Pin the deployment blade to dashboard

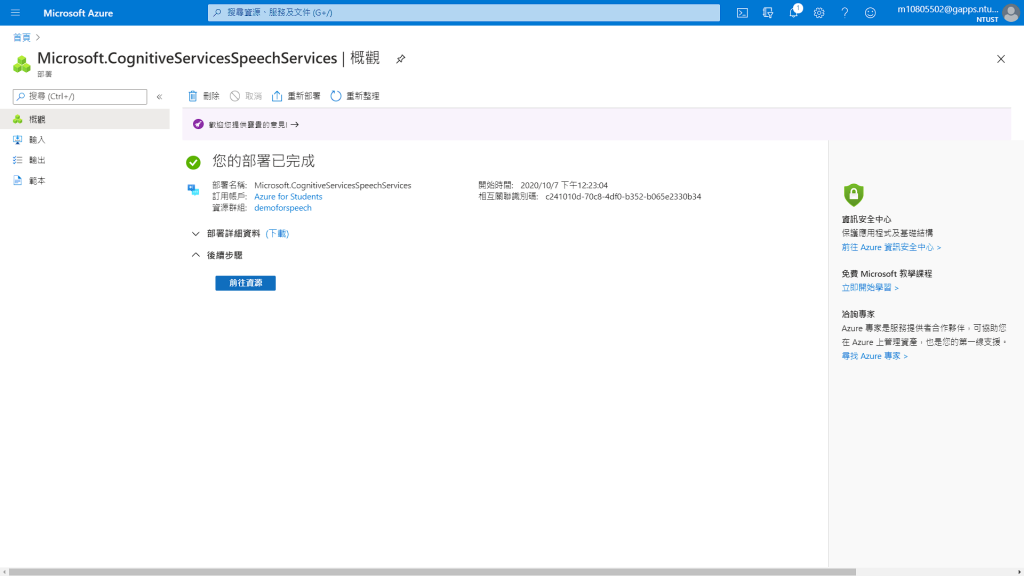401,59
